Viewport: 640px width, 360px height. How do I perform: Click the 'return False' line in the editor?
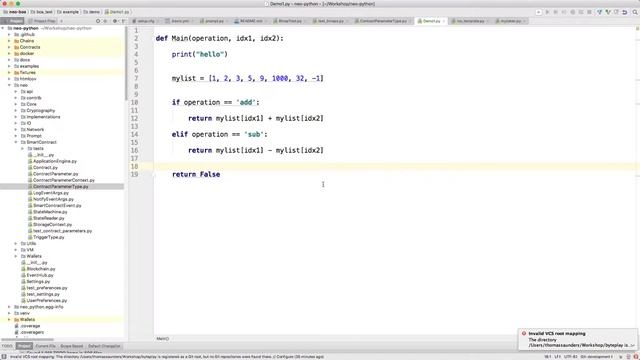click(196, 174)
